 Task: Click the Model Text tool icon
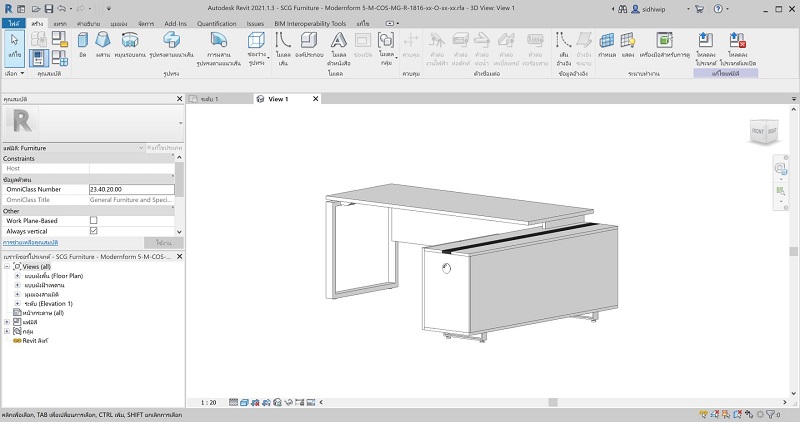[x=338, y=42]
